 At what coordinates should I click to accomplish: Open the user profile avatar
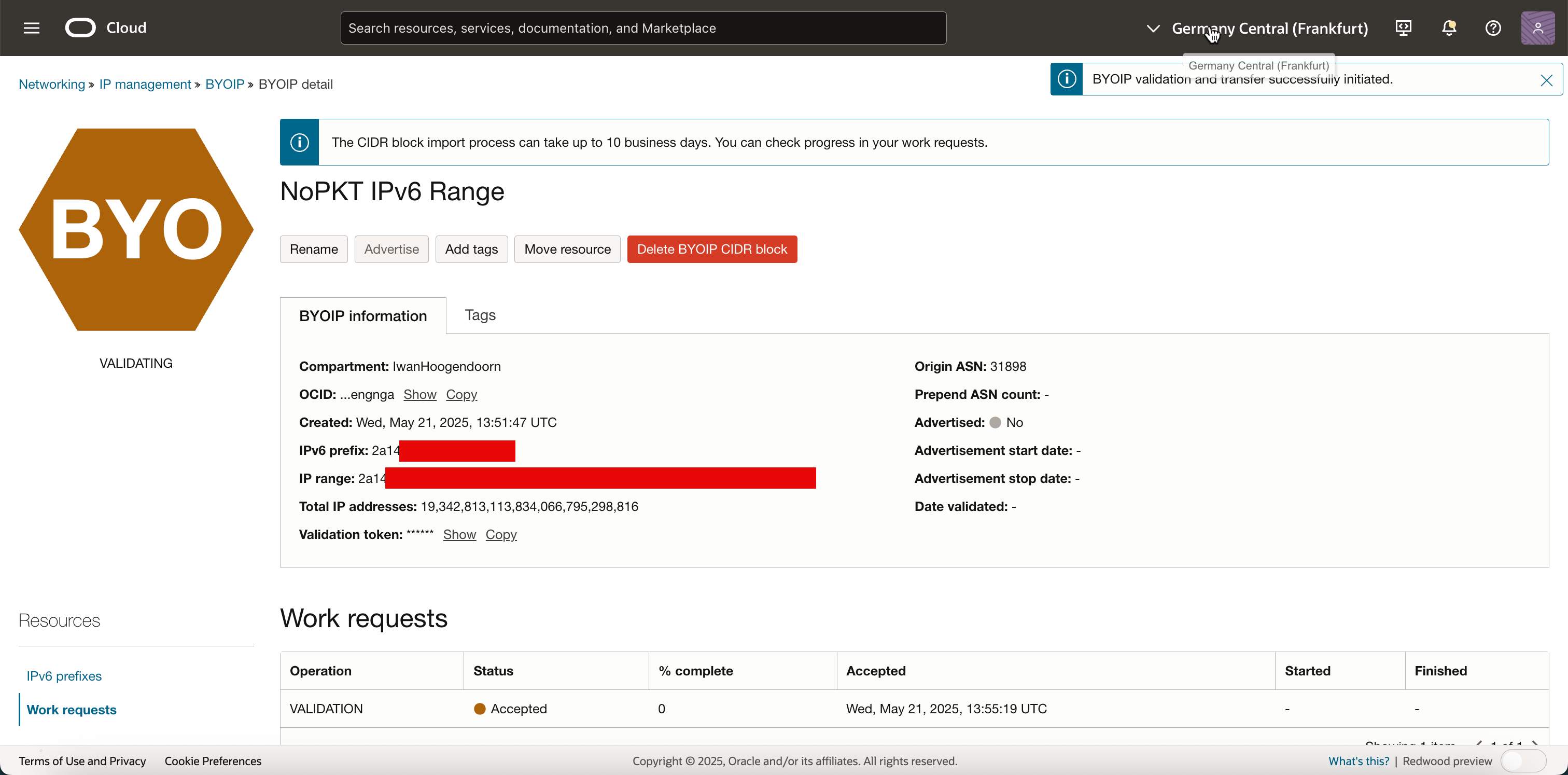click(x=1537, y=28)
